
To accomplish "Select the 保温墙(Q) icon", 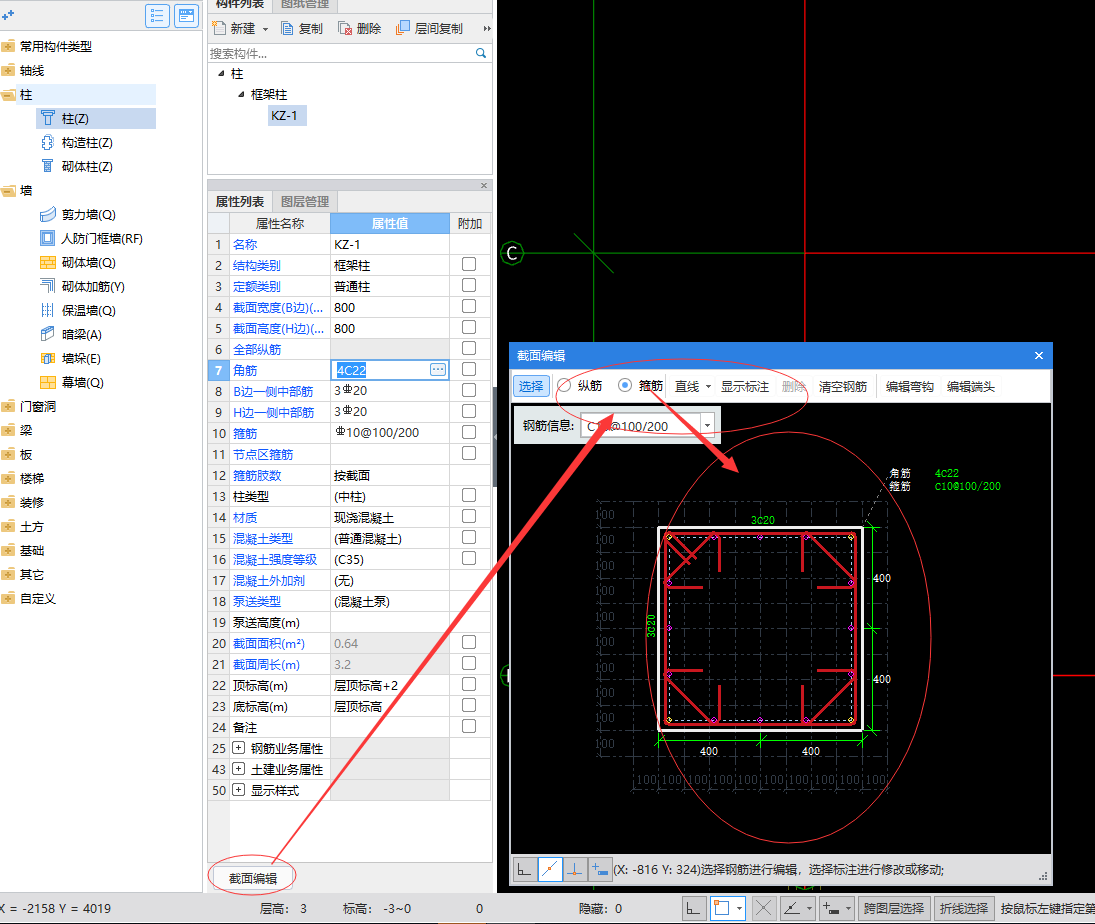I will (x=47, y=310).
